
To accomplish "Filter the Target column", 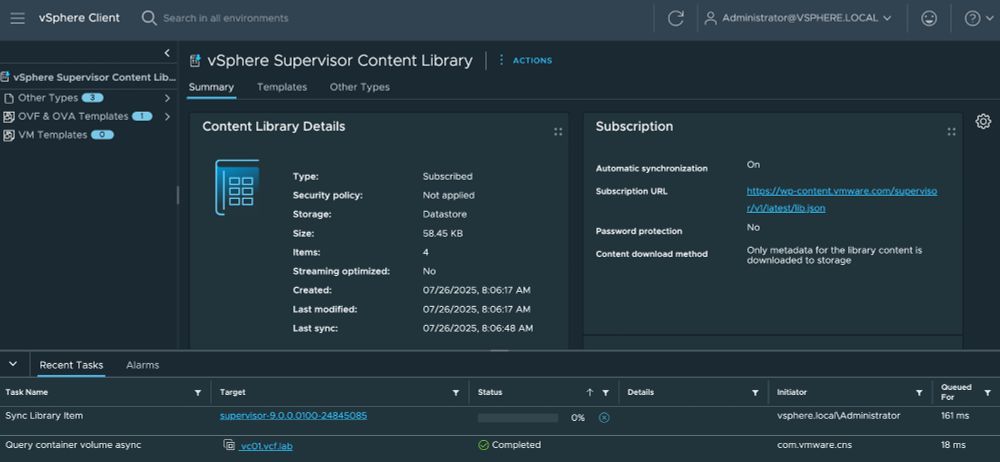I will coord(455,392).
